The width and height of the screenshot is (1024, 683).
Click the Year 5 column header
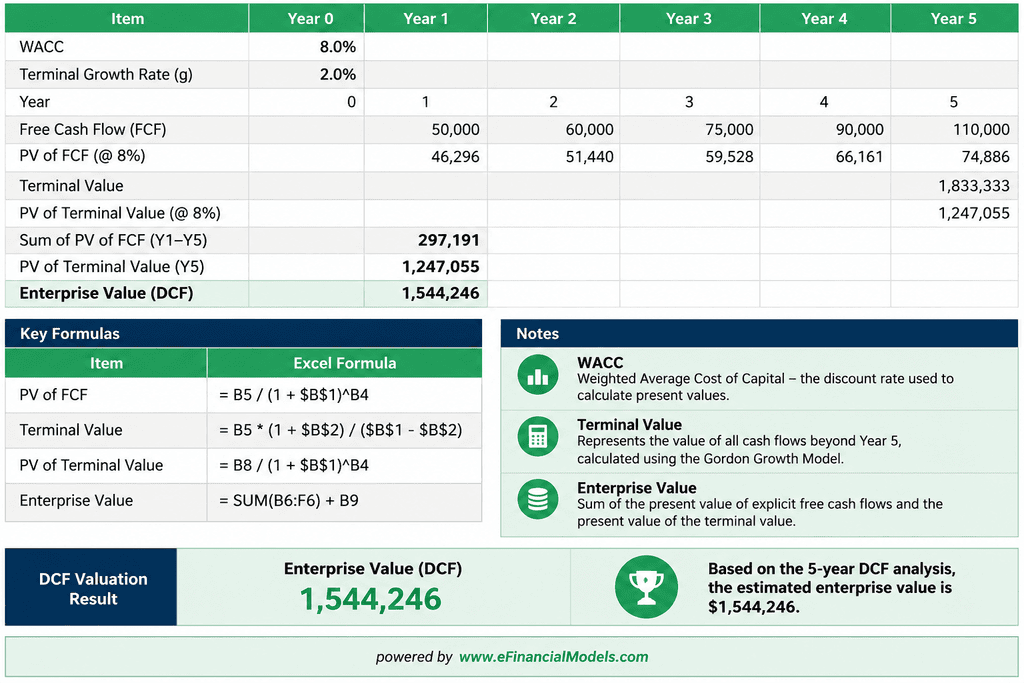point(954,18)
